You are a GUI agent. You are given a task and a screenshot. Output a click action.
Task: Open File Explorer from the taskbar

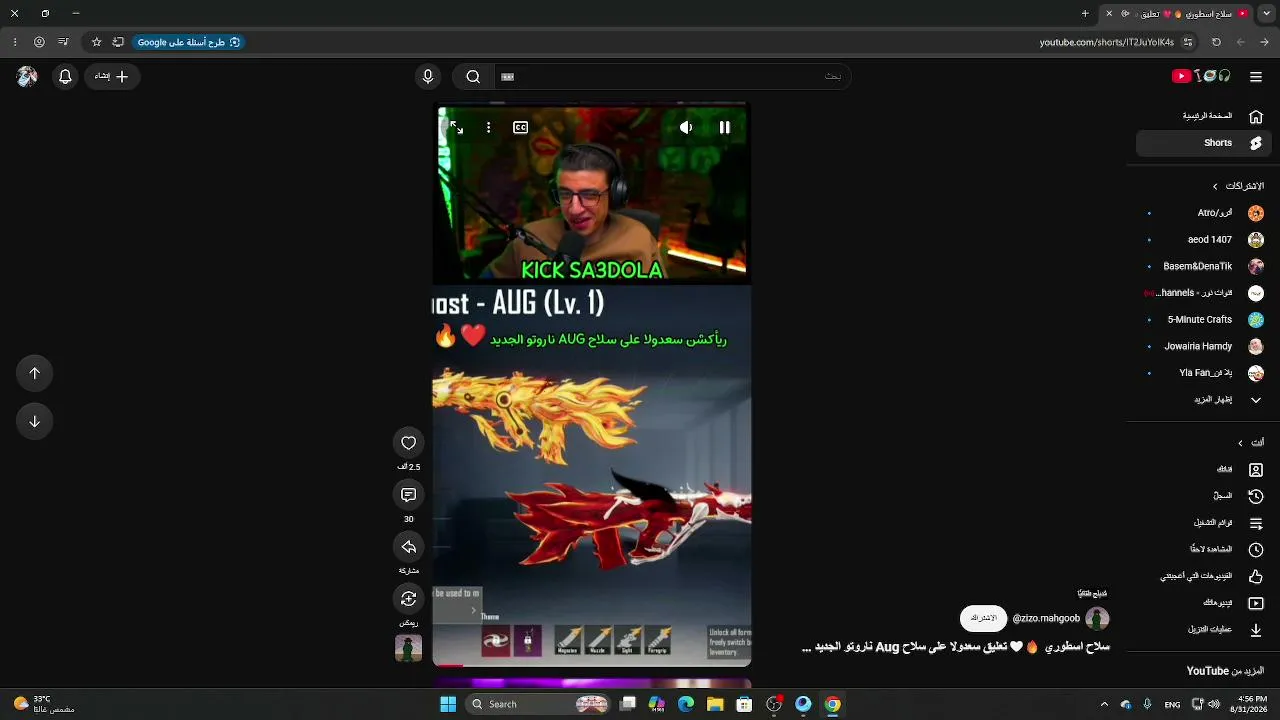click(715, 704)
